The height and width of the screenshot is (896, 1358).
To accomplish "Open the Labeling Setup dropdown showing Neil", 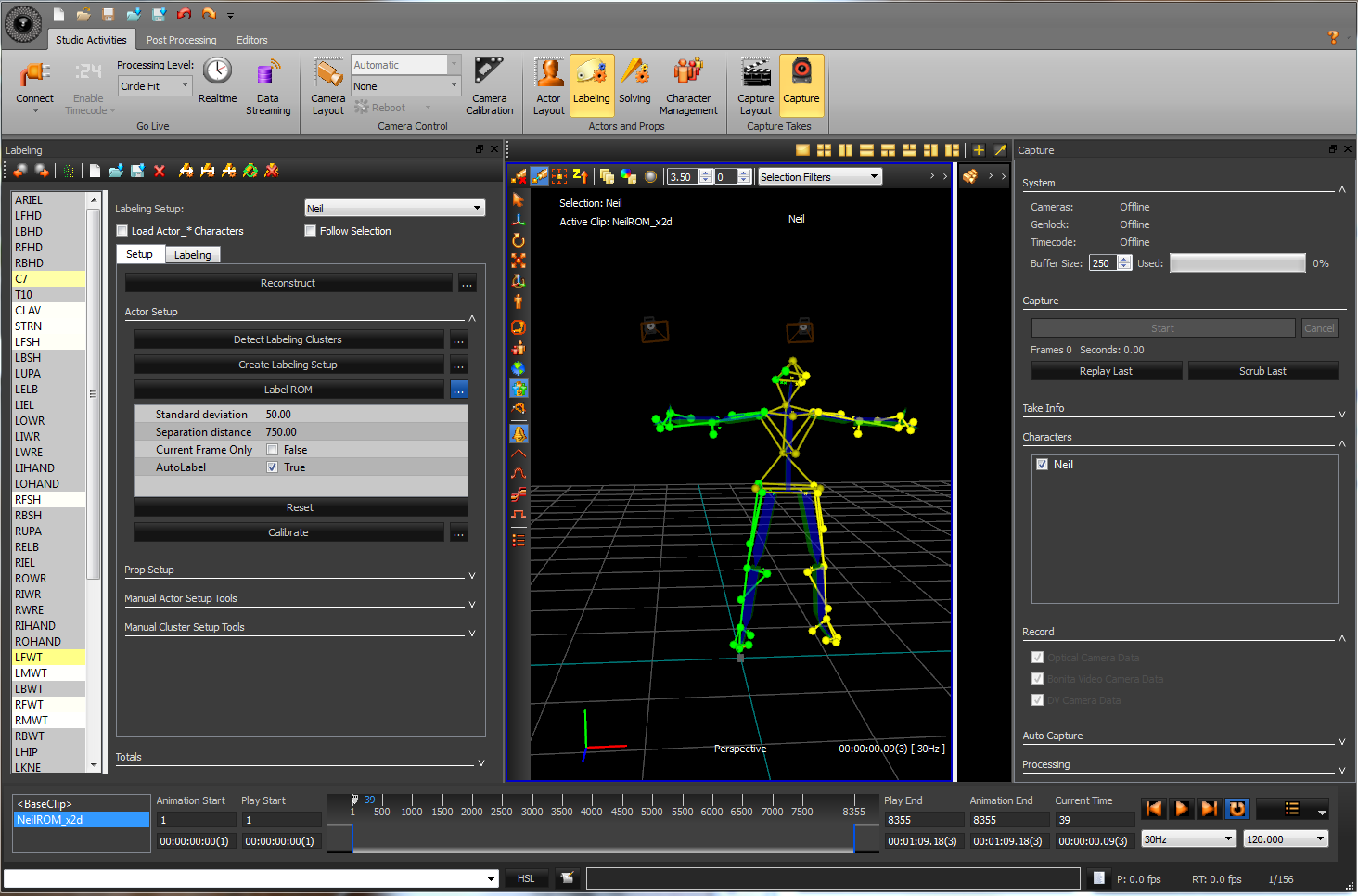I will [x=394, y=209].
